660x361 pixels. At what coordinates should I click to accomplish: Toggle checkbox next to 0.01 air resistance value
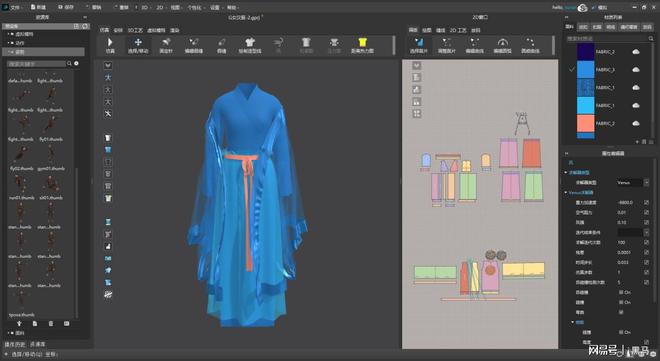point(647,212)
